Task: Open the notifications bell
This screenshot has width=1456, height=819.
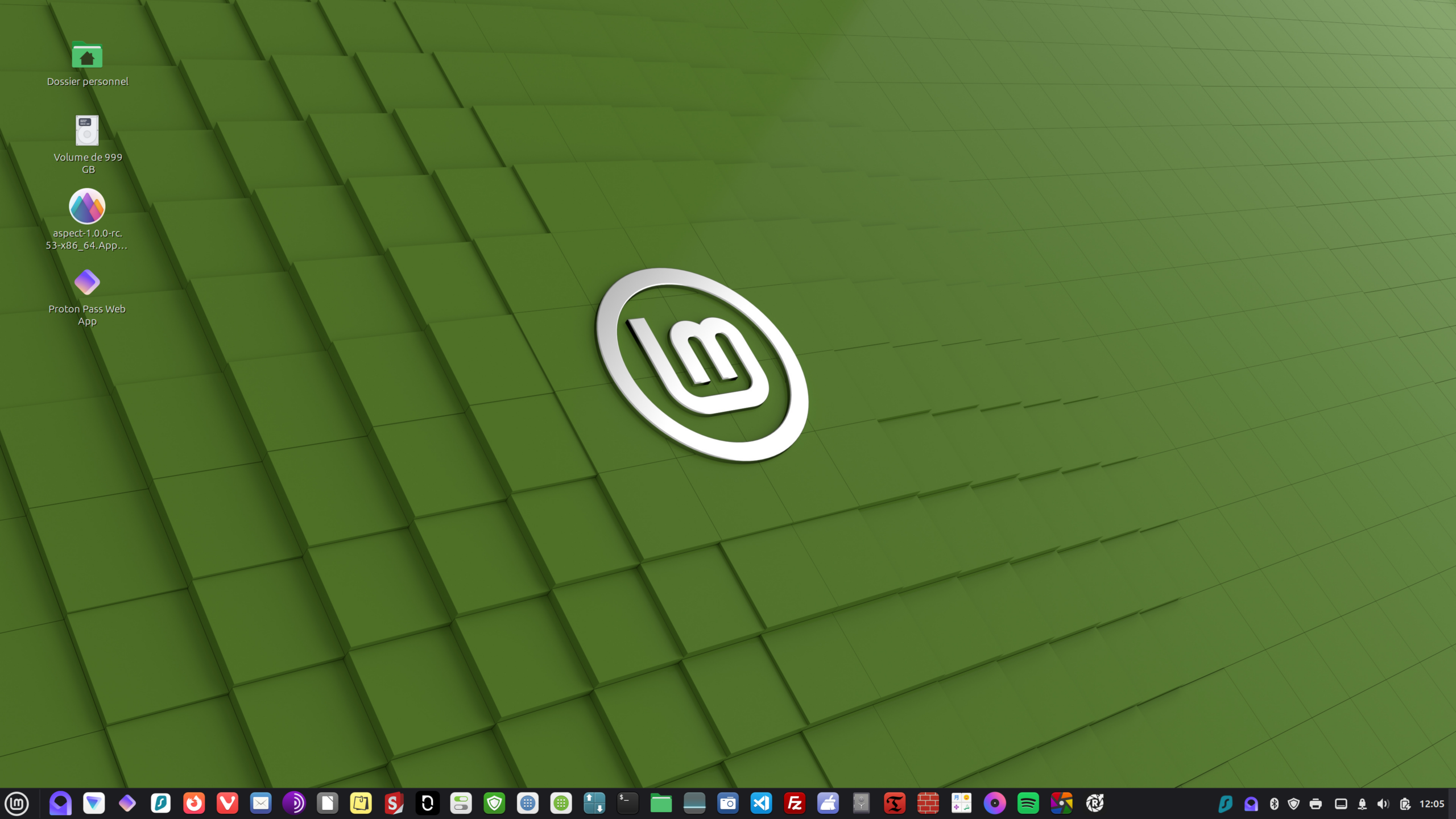Action: [x=1362, y=804]
